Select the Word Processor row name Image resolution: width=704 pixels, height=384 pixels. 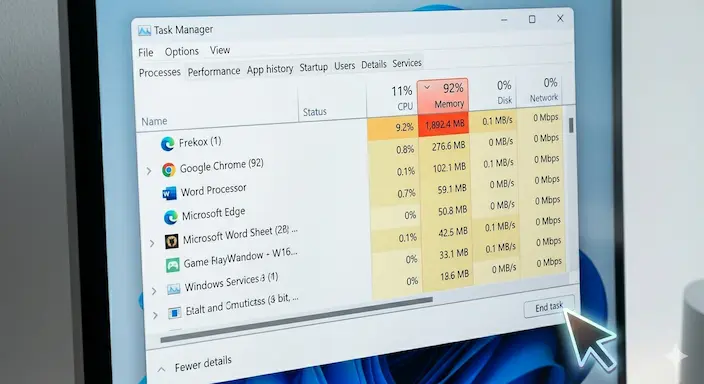[x=213, y=190]
